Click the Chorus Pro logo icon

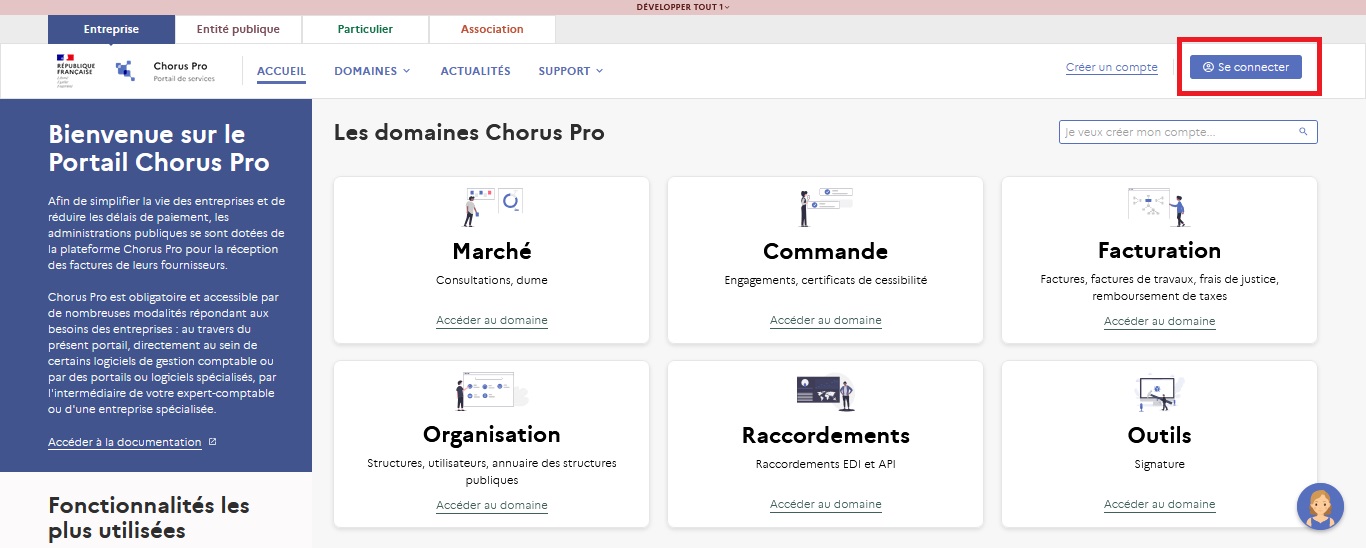coord(125,71)
